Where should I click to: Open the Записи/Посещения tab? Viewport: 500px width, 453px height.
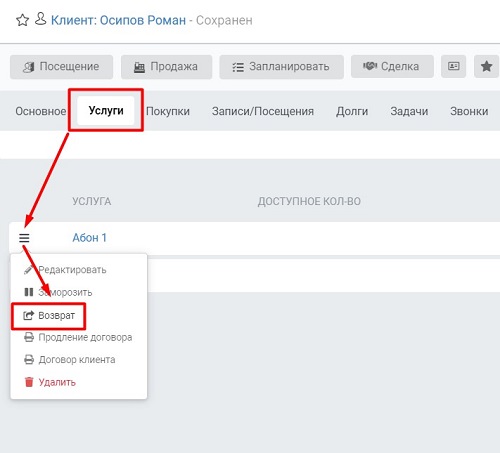click(263, 111)
